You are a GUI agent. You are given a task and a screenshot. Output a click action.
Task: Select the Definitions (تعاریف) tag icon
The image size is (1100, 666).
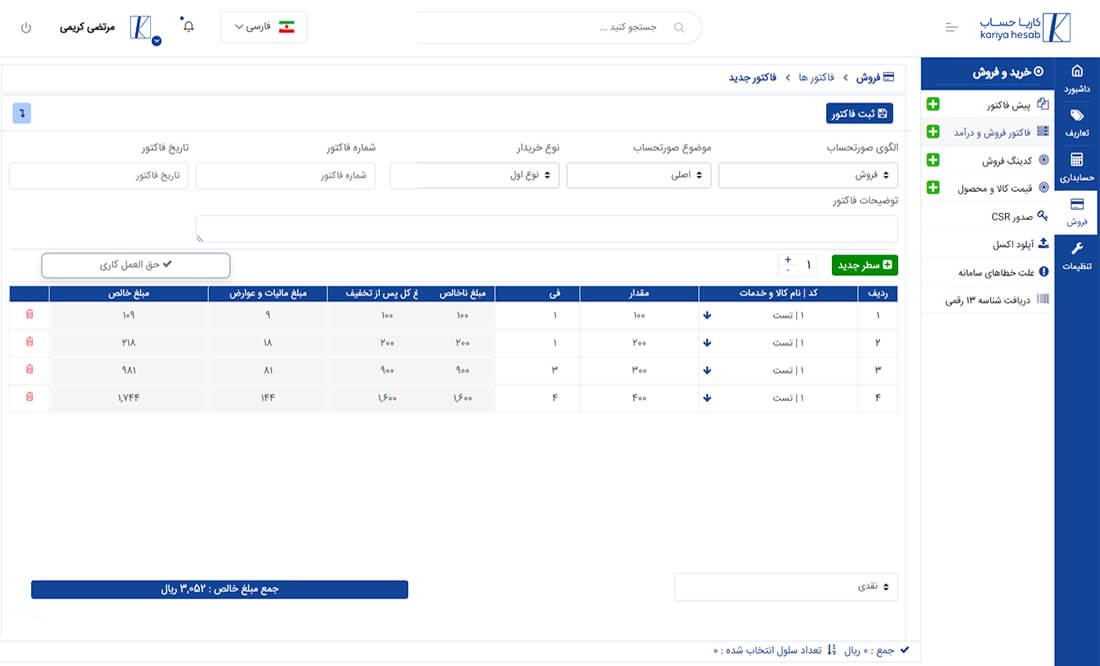click(x=1078, y=120)
